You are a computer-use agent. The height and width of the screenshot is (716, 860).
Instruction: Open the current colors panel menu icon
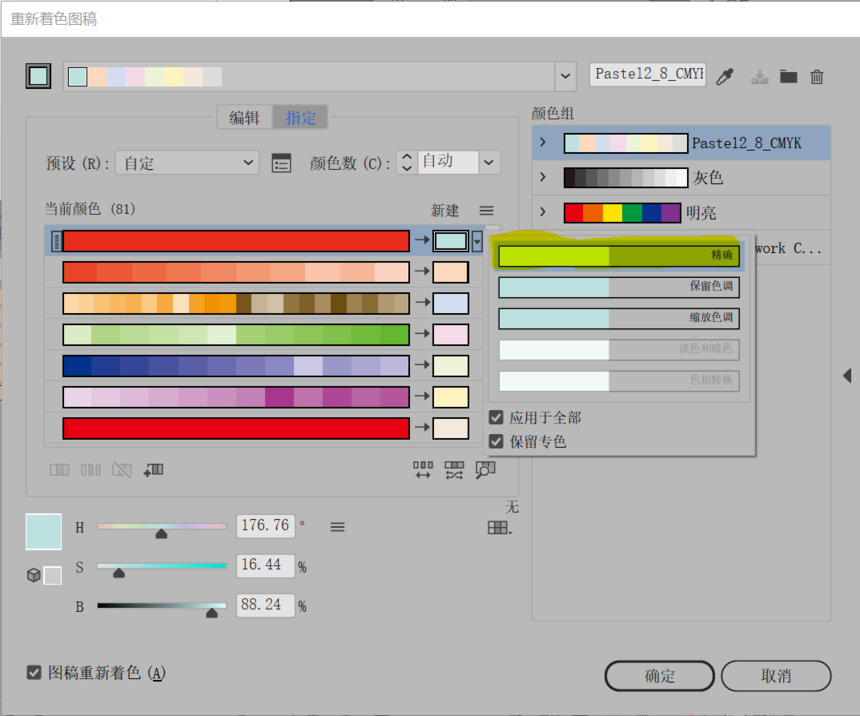tap(486, 210)
